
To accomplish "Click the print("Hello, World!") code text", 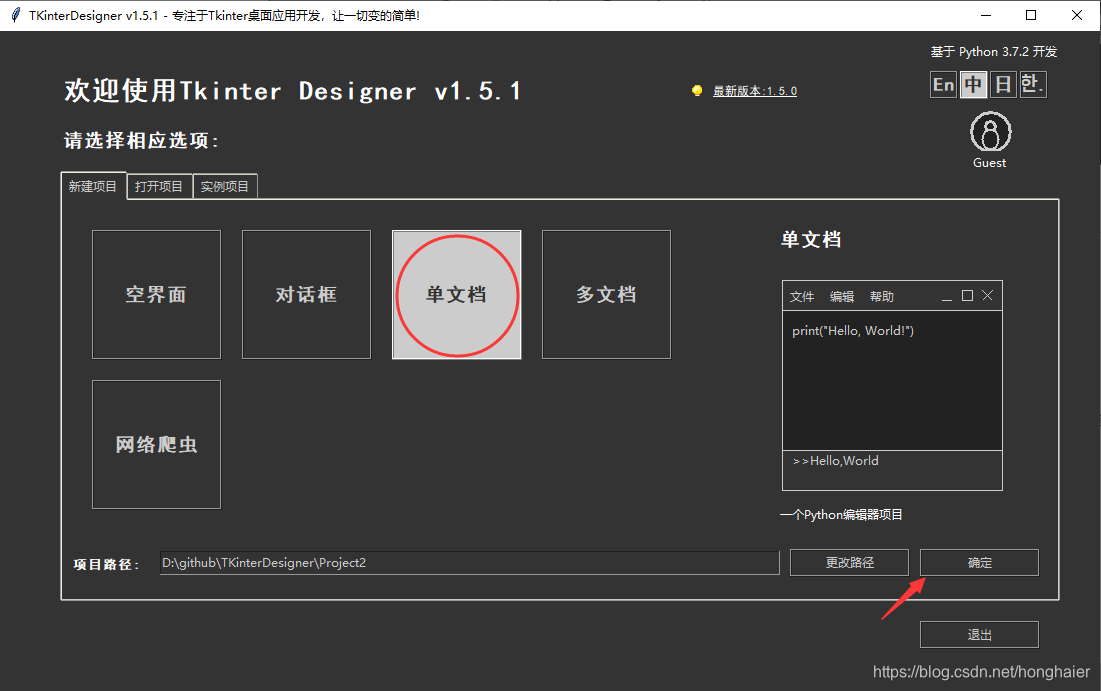I will pyautogui.click(x=853, y=331).
